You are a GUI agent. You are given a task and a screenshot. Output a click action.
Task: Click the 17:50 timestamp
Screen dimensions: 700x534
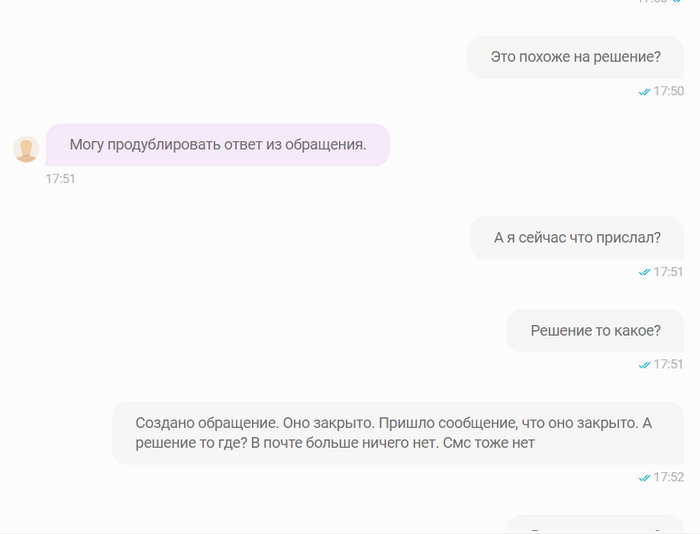pyautogui.click(x=669, y=91)
